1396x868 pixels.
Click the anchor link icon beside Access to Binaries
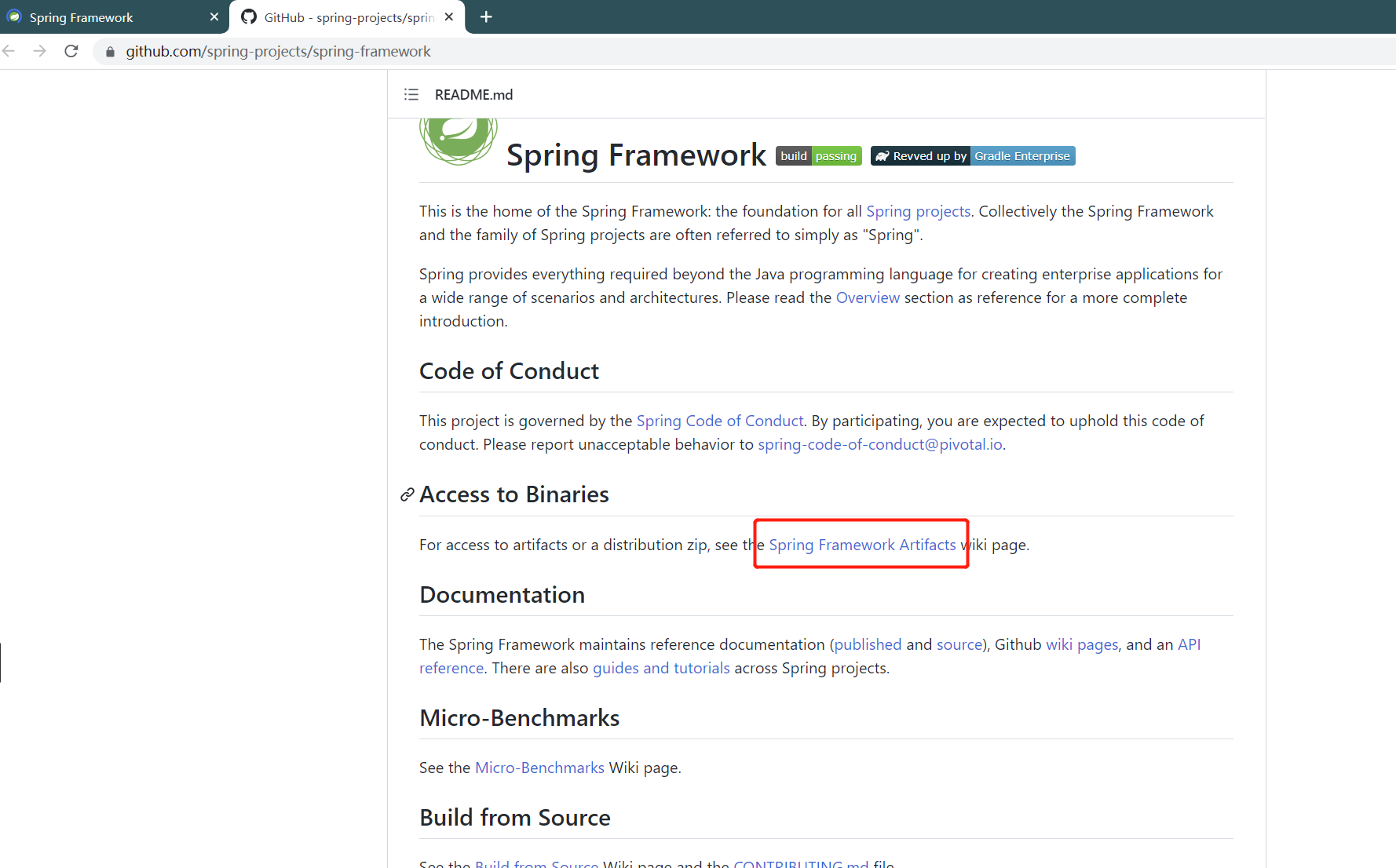point(407,494)
